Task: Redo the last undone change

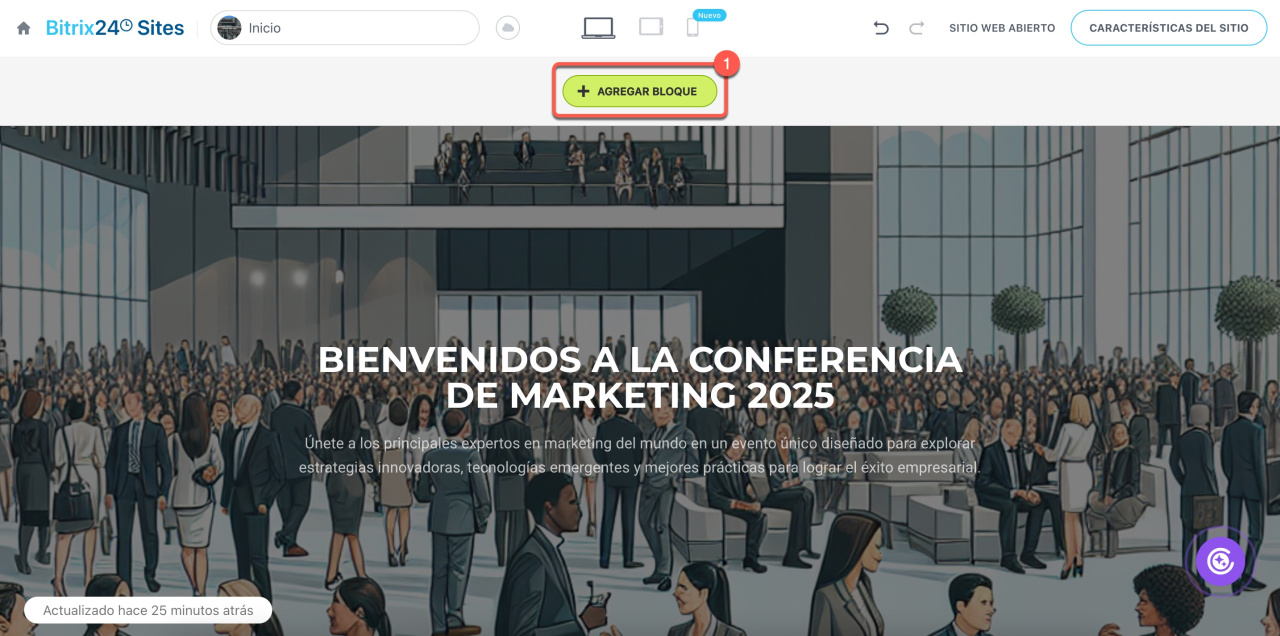Action: [916, 28]
